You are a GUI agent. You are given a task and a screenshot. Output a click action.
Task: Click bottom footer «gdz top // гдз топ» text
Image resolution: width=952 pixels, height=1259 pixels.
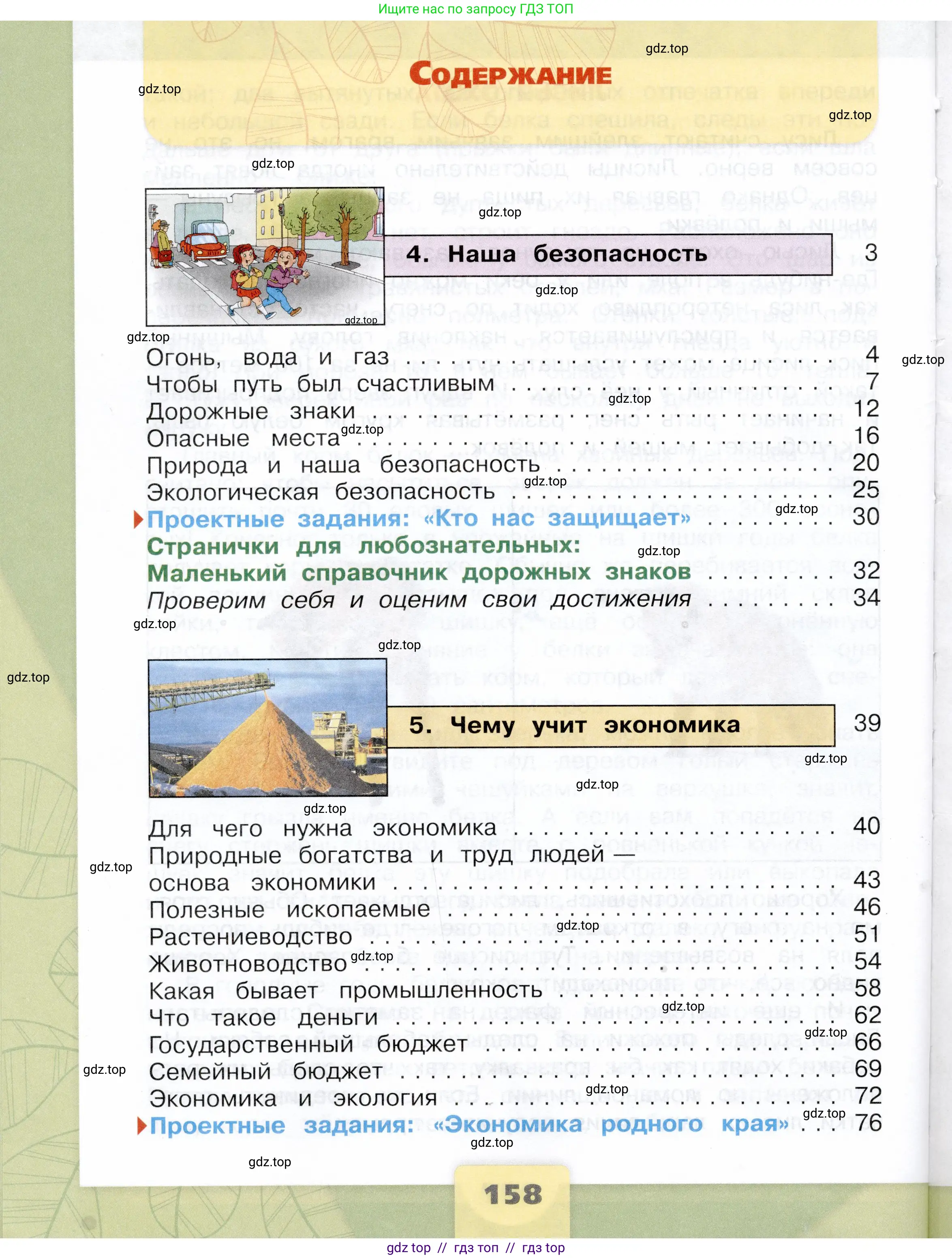click(x=475, y=1248)
